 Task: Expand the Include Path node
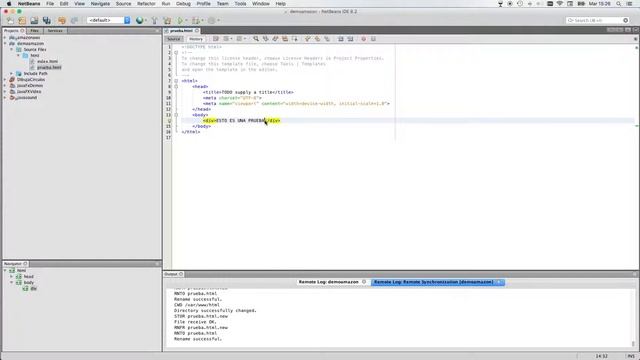12,73
